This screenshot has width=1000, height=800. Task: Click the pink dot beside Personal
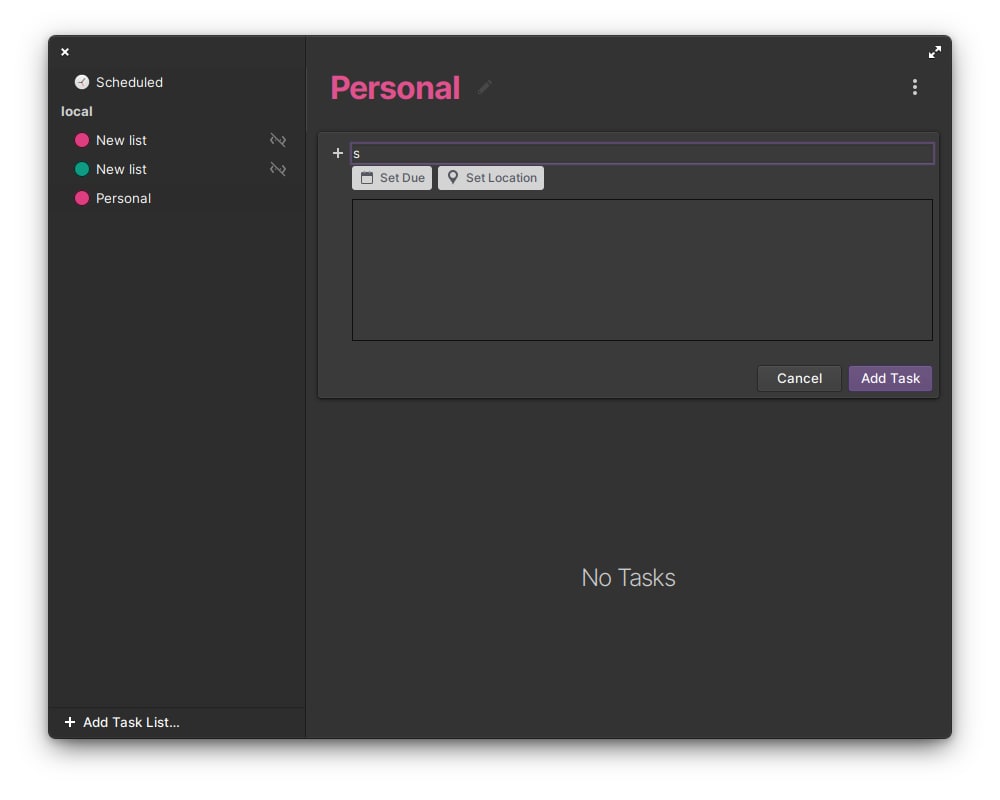(x=82, y=198)
